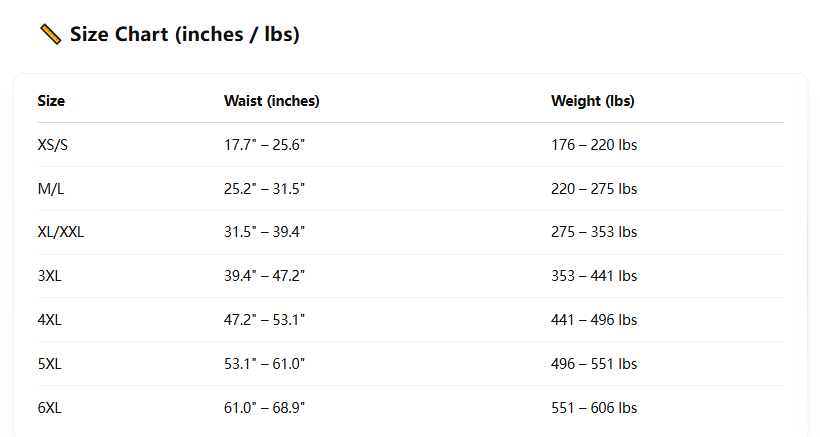This screenshot has width=820, height=437.
Task: Select the XS/S size cell
Action: (53, 145)
